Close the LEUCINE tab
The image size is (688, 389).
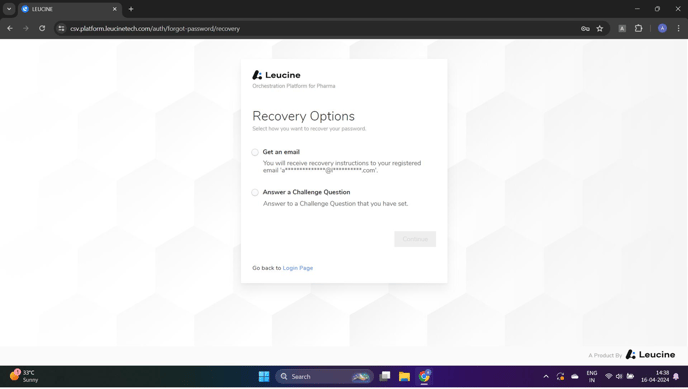click(115, 9)
